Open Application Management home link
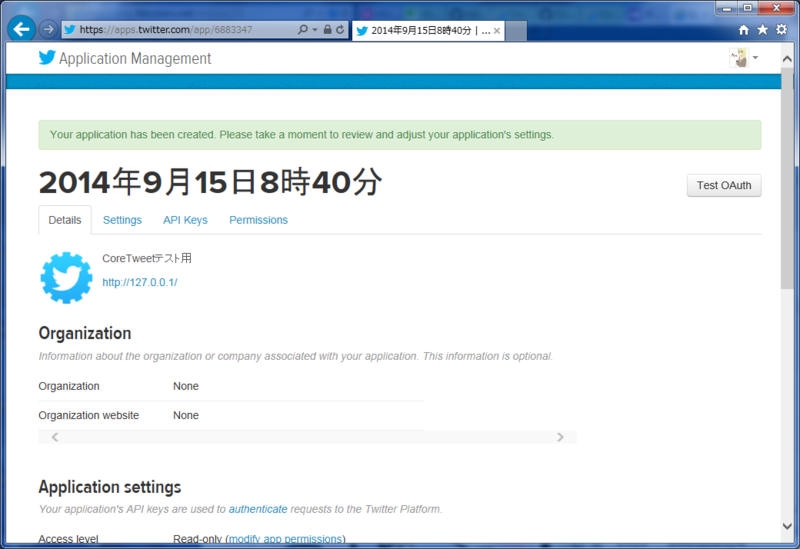The width and height of the screenshot is (800, 549). 135,59
